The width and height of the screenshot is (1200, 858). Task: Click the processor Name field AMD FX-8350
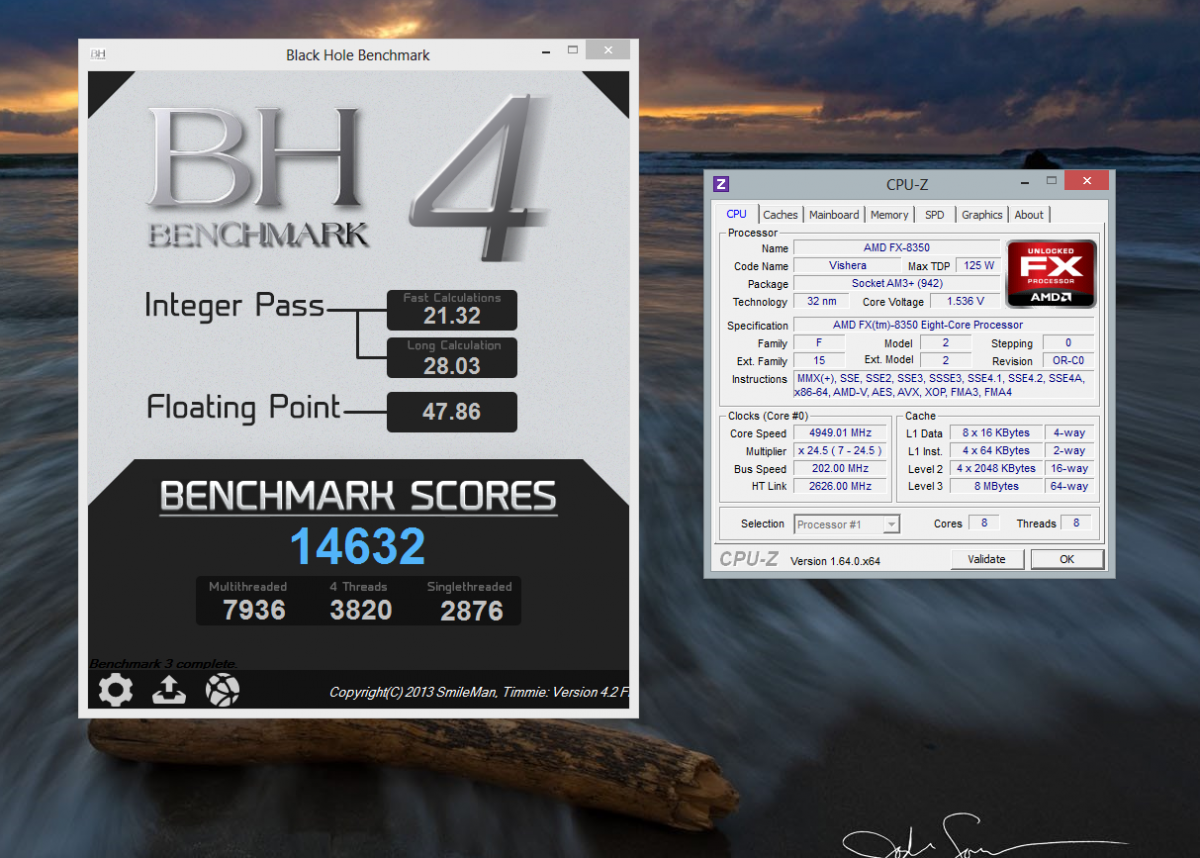click(x=896, y=248)
